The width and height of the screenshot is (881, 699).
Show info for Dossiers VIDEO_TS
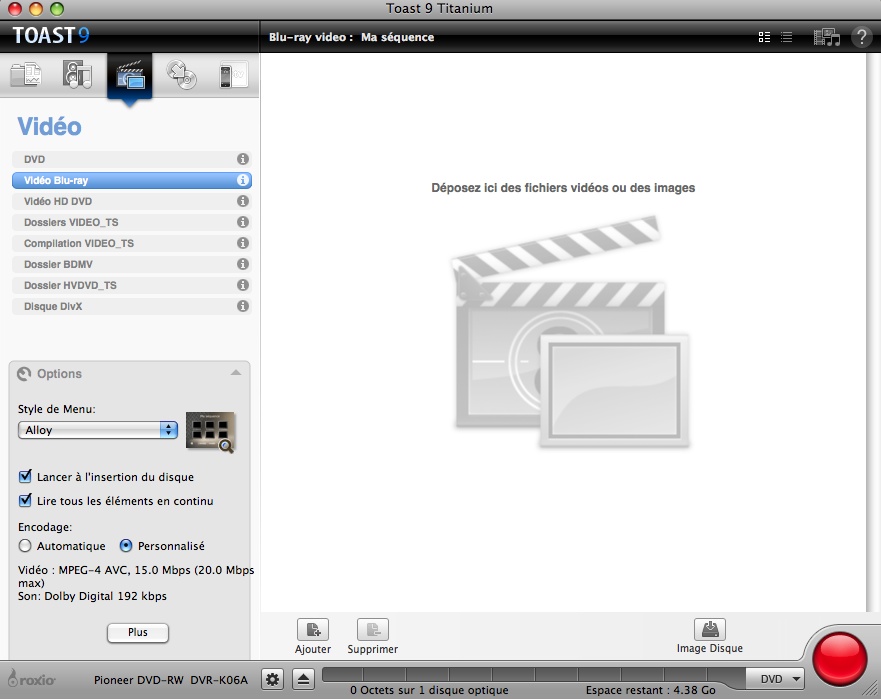(243, 222)
